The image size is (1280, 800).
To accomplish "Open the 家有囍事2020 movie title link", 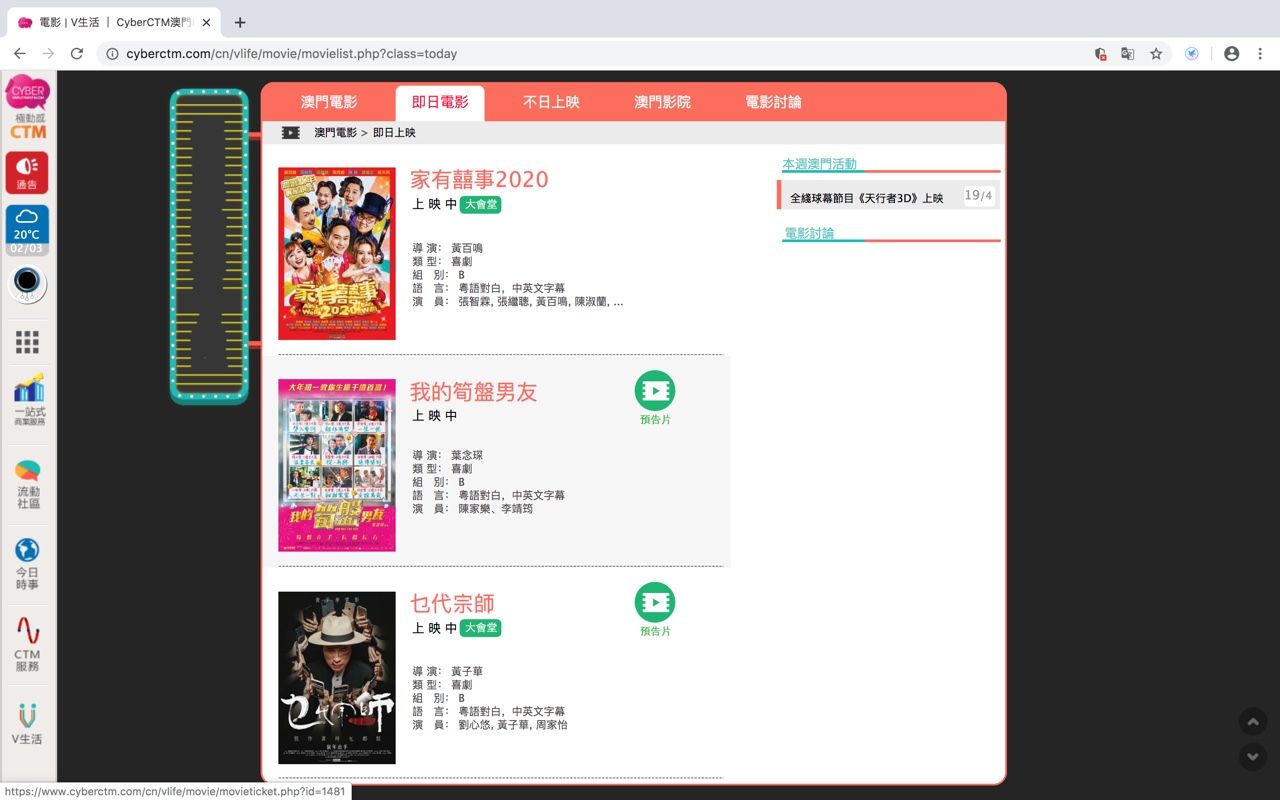I will coord(479,179).
